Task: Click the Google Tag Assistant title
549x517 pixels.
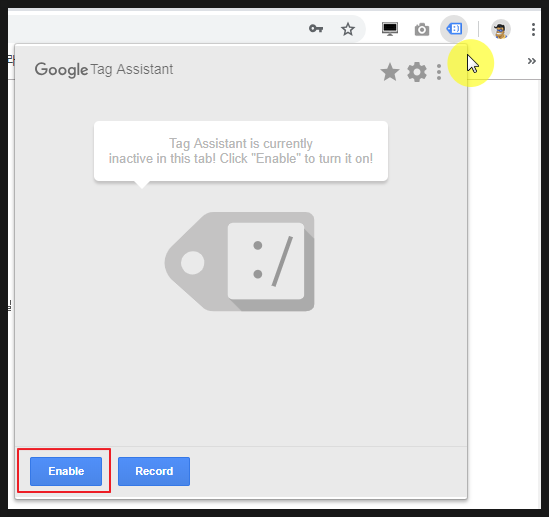Action: click(x=104, y=69)
